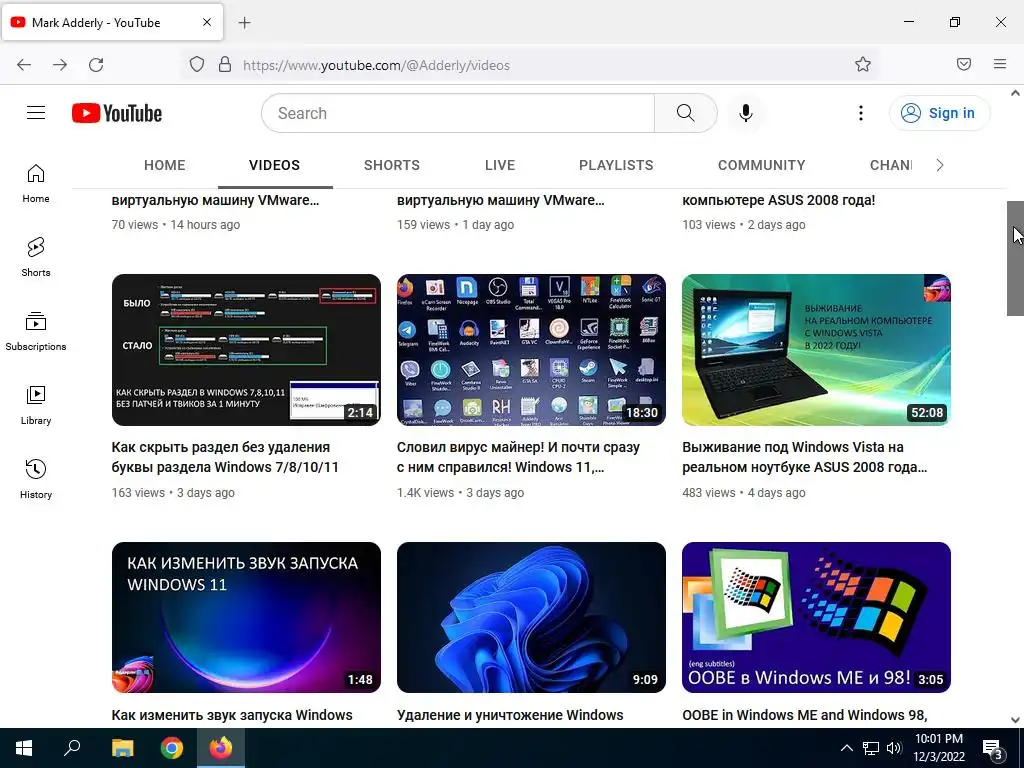Open title 'OOBE in Windows ME and Windows 98'
Viewport: 1024px width, 768px height.
click(805, 715)
